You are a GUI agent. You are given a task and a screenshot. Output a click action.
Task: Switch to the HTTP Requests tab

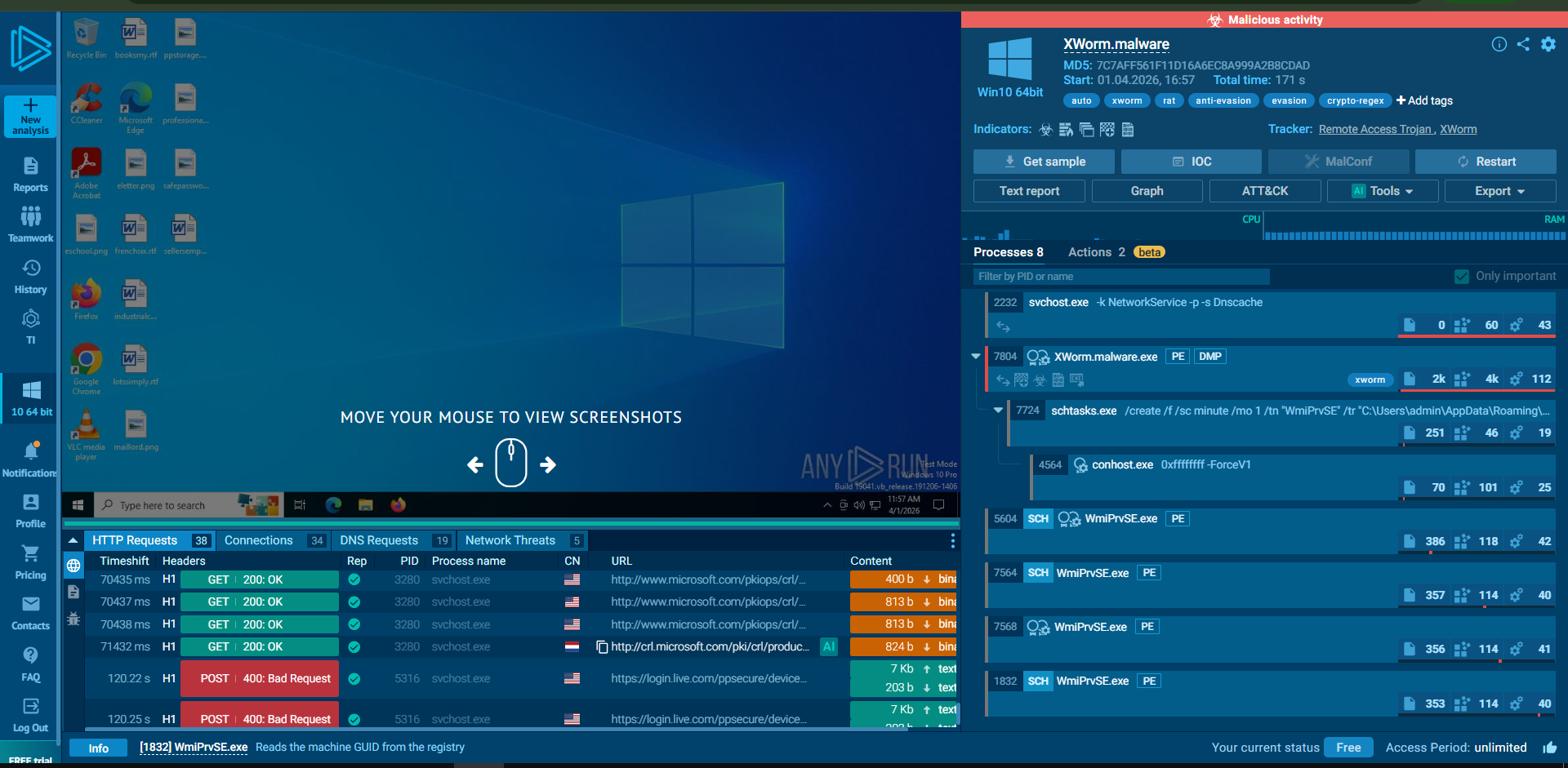click(x=150, y=540)
